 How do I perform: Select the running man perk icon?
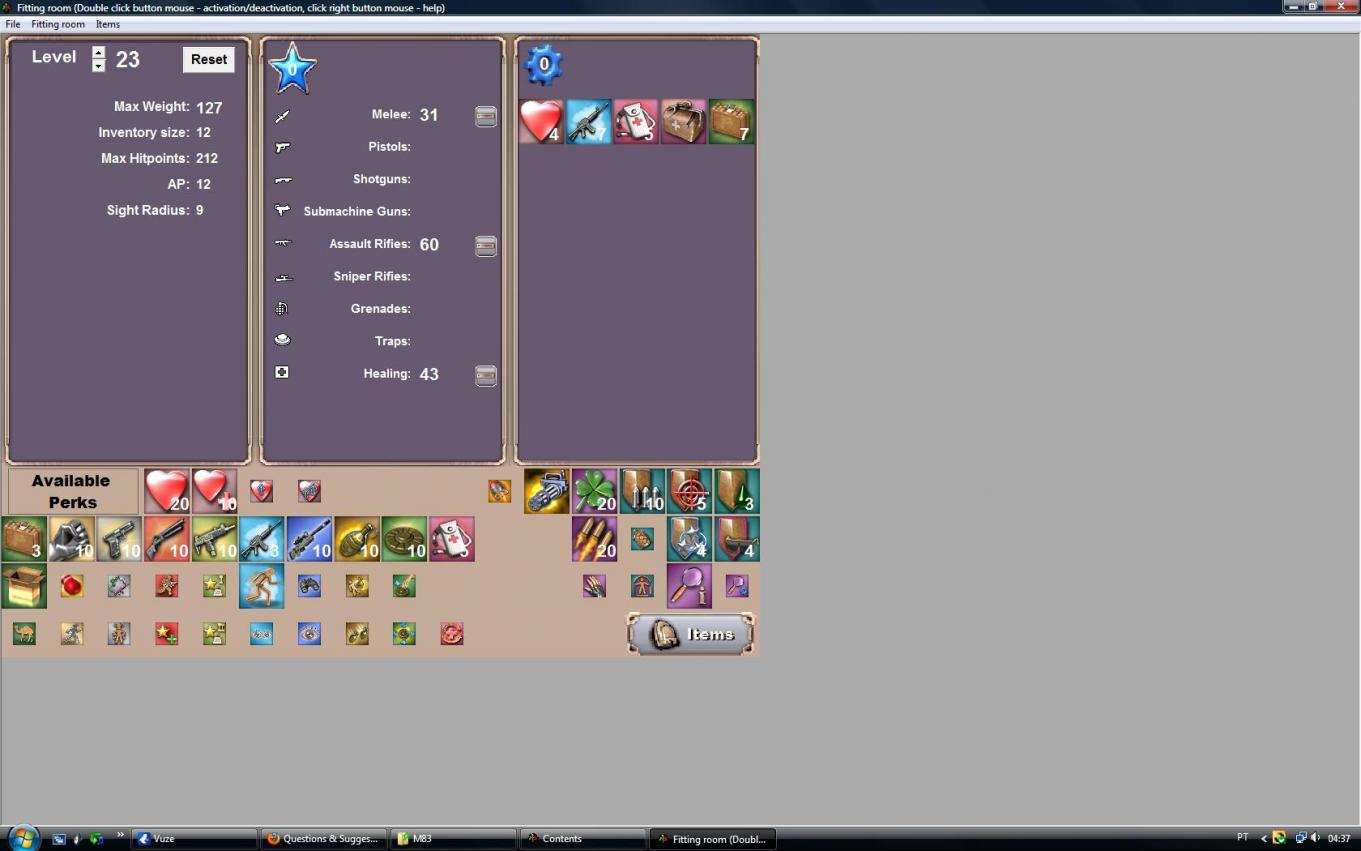(x=261, y=586)
